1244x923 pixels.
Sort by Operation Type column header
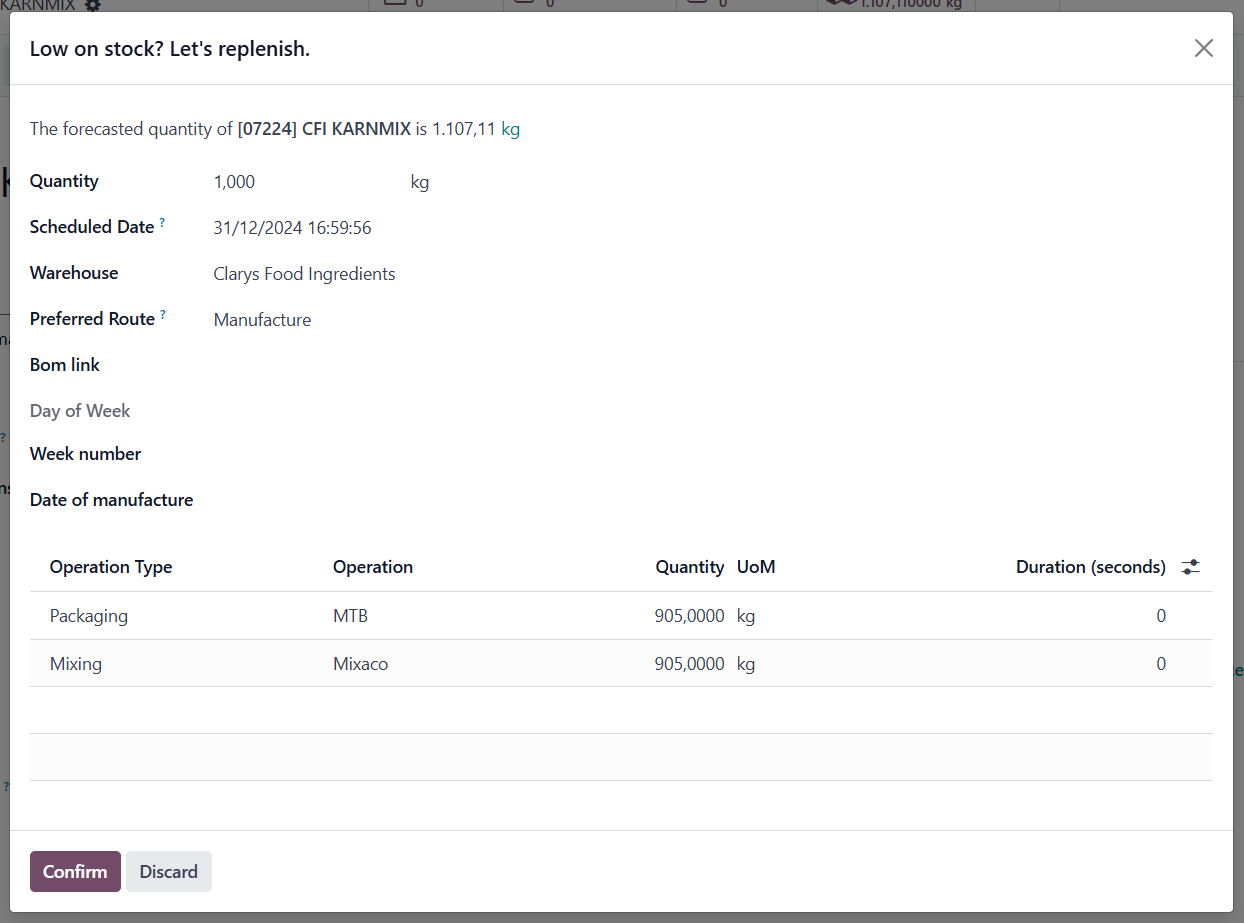111,567
